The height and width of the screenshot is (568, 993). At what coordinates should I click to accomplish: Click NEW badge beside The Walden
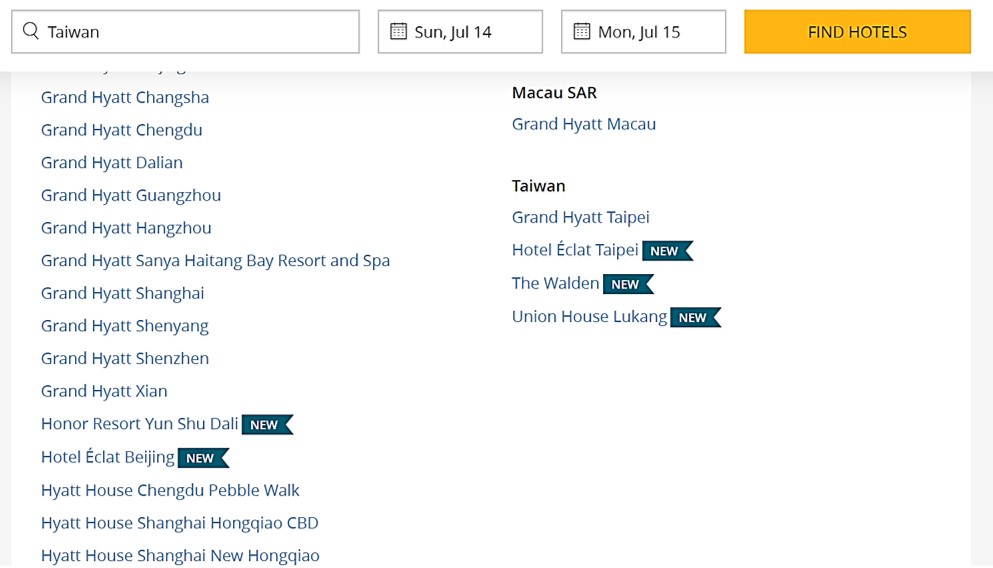[x=627, y=284]
